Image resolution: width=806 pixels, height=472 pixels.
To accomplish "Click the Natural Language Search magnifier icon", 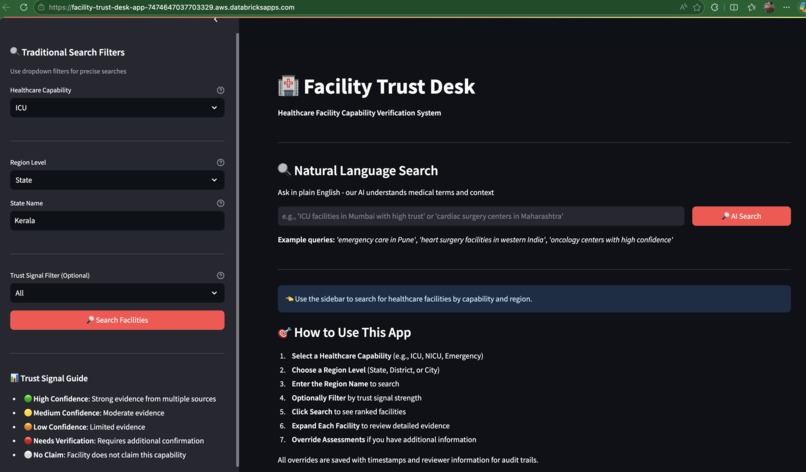I will (x=284, y=169).
